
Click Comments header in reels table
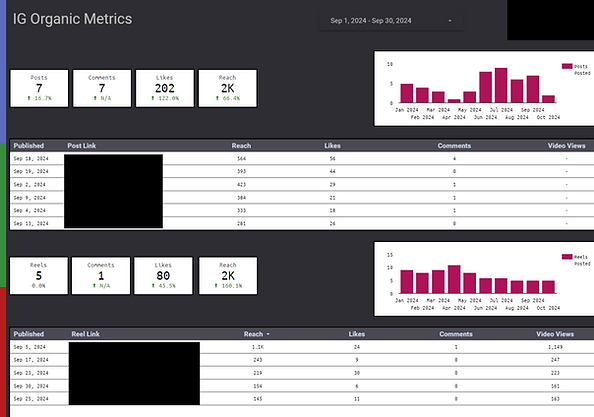click(456, 334)
